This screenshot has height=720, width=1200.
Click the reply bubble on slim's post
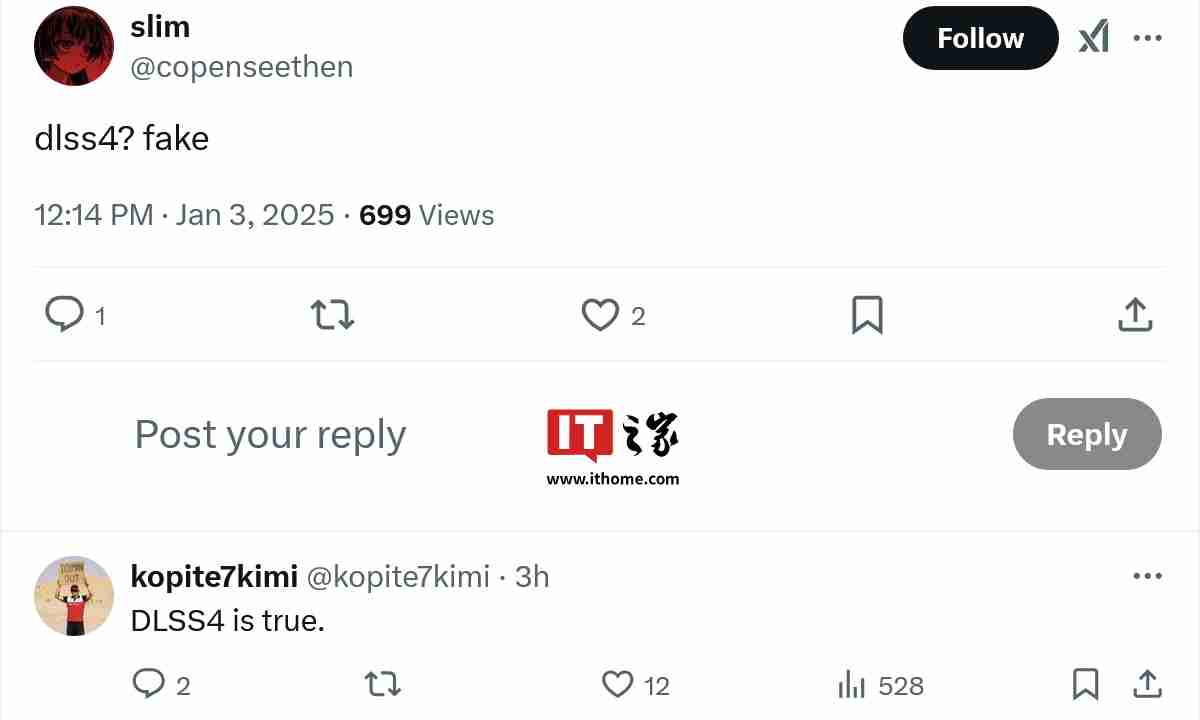65,315
